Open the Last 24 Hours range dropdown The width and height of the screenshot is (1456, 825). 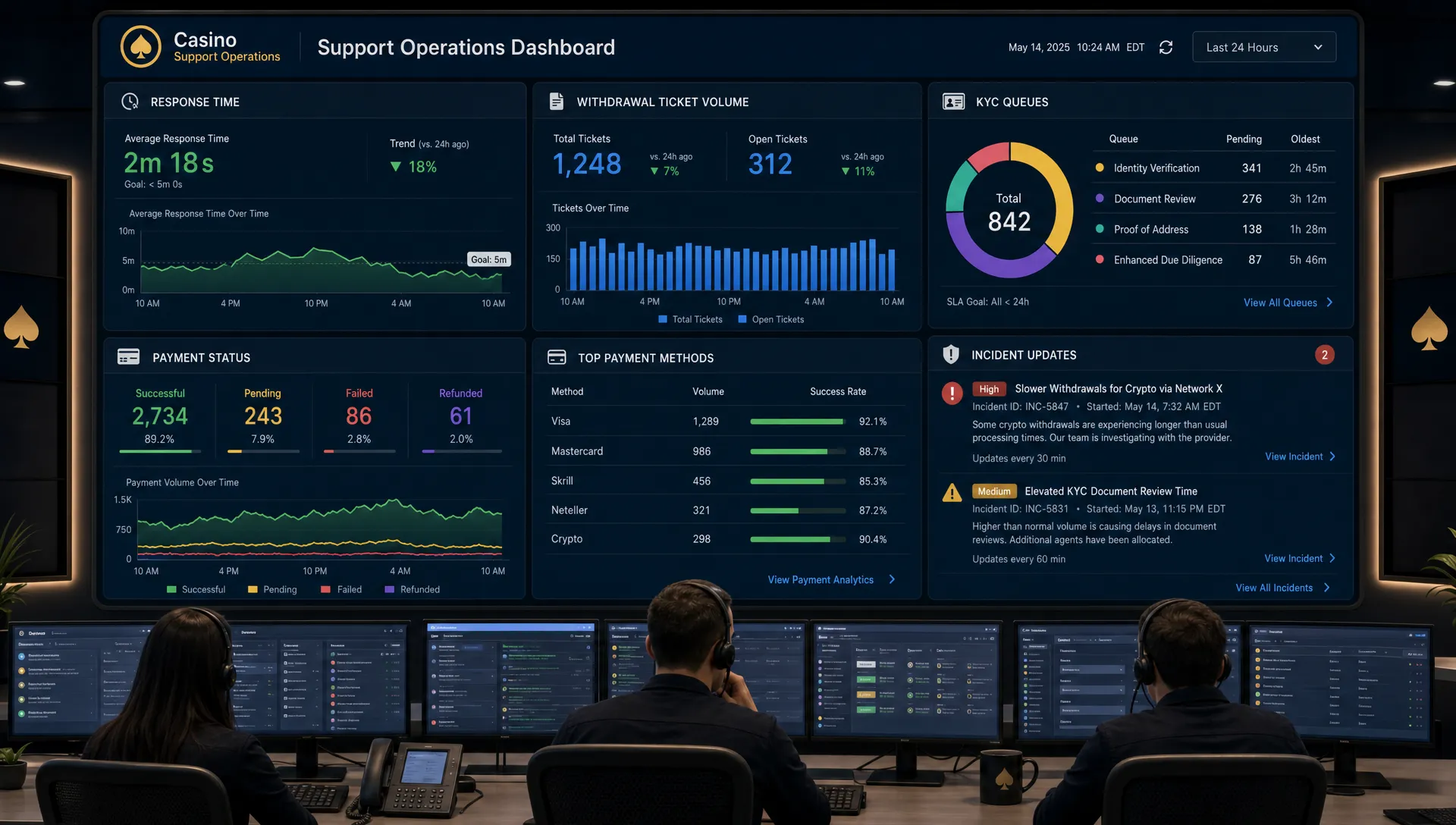pyautogui.click(x=1264, y=47)
